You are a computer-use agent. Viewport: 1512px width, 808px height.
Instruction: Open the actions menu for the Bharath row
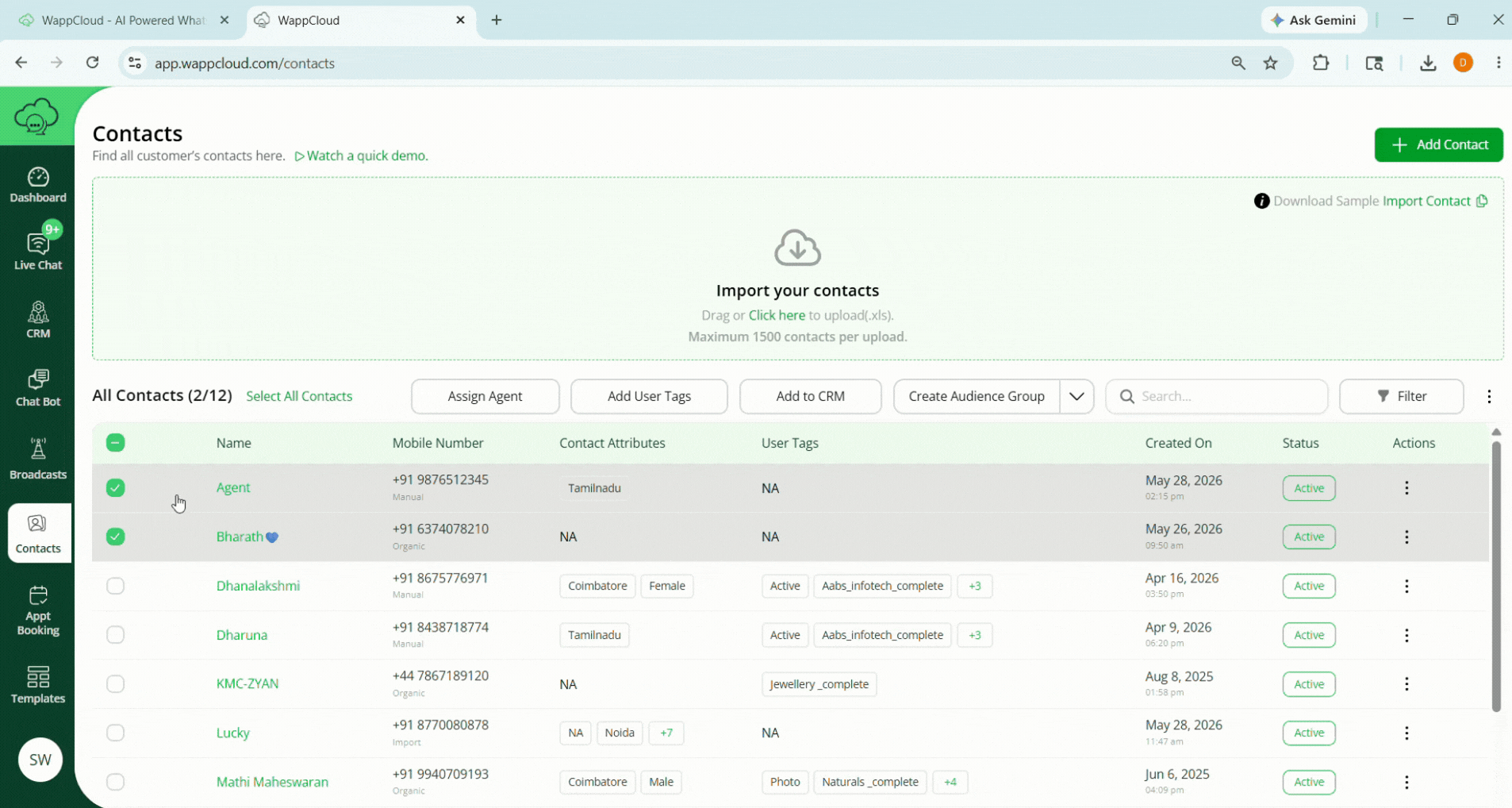(1406, 537)
